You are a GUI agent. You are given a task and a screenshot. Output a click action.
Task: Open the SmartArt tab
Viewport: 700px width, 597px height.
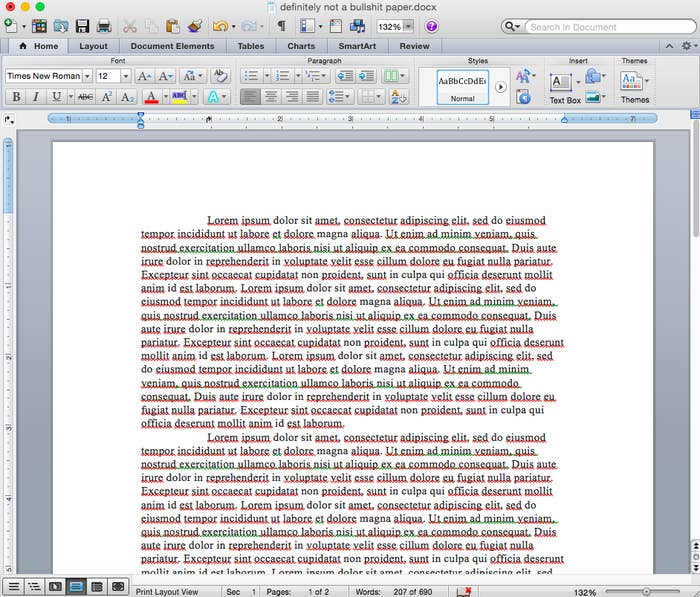(357, 46)
